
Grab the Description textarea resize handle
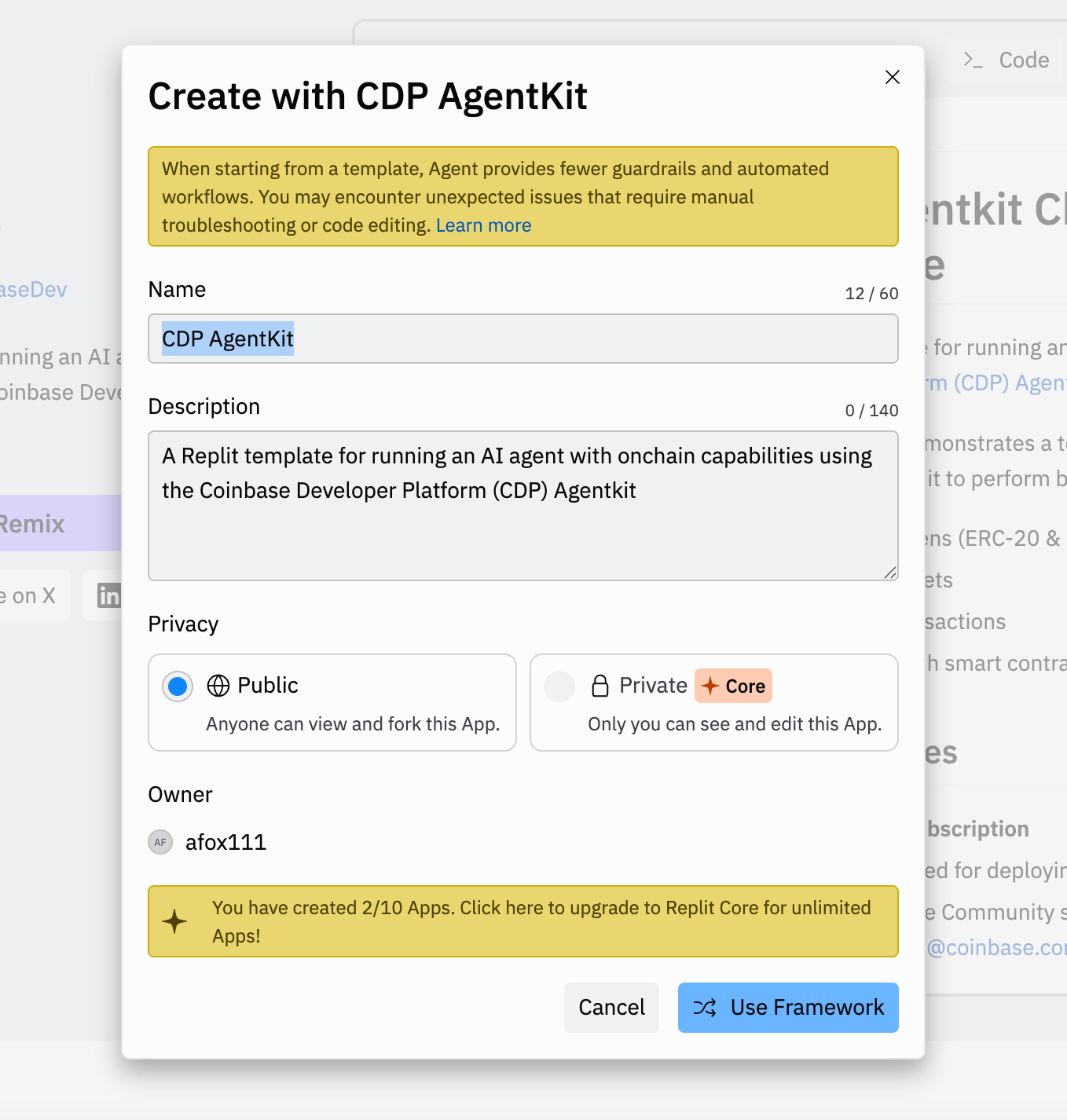(x=889, y=573)
